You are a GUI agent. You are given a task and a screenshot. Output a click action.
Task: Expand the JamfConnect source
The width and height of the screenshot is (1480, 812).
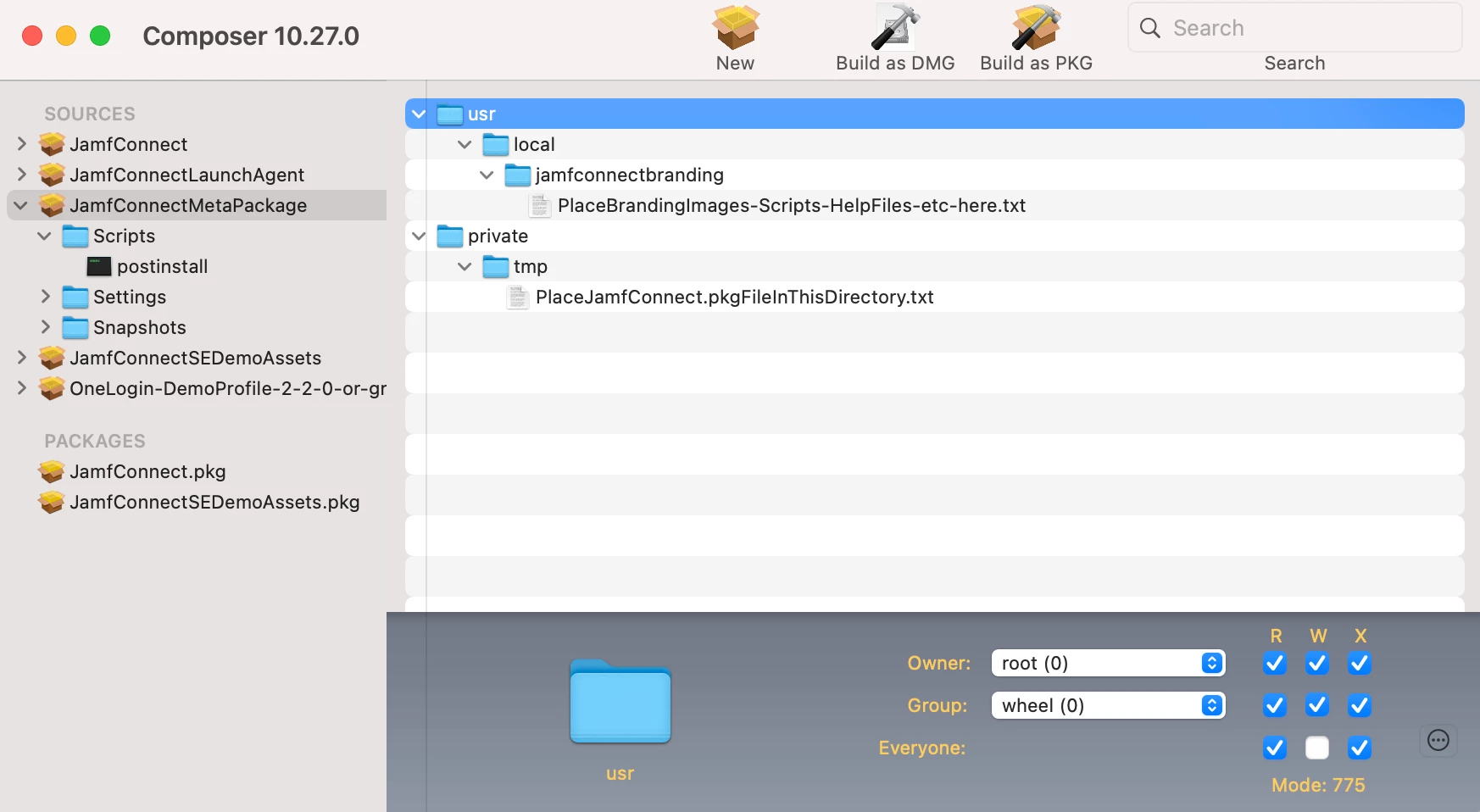[x=22, y=144]
